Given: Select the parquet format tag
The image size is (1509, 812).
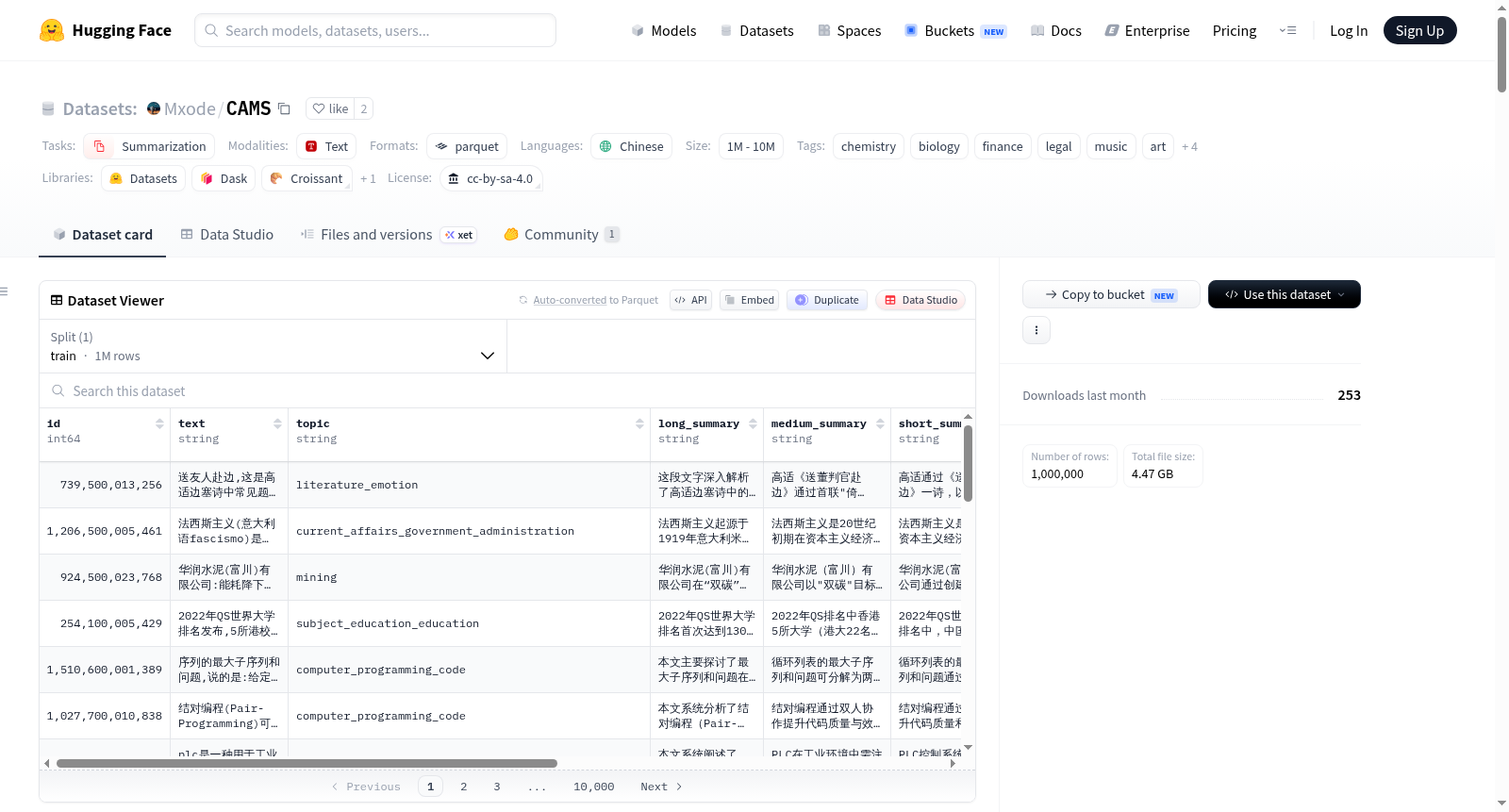Looking at the screenshot, I should [x=467, y=146].
